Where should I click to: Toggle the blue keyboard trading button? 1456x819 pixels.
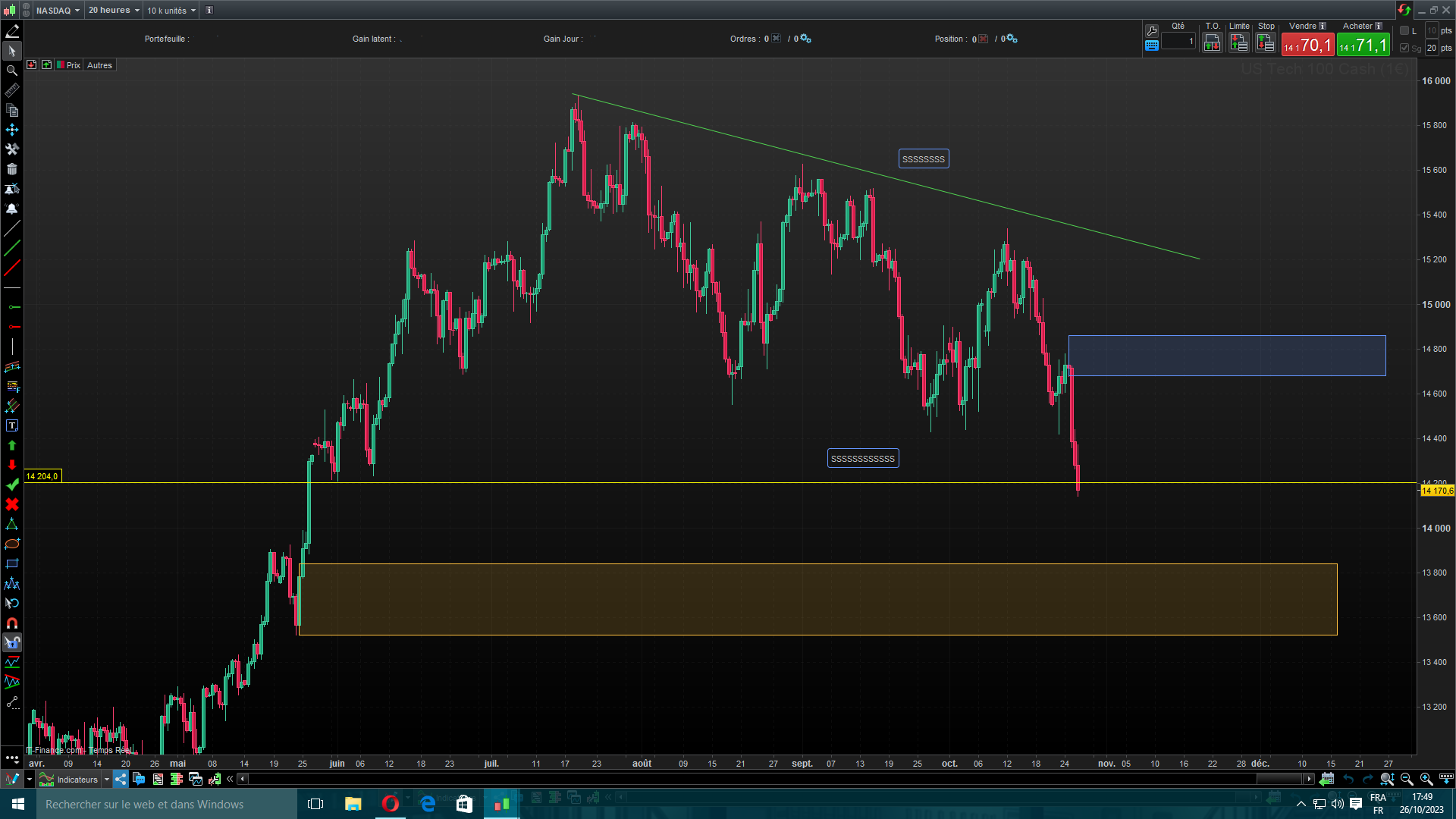1152,46
